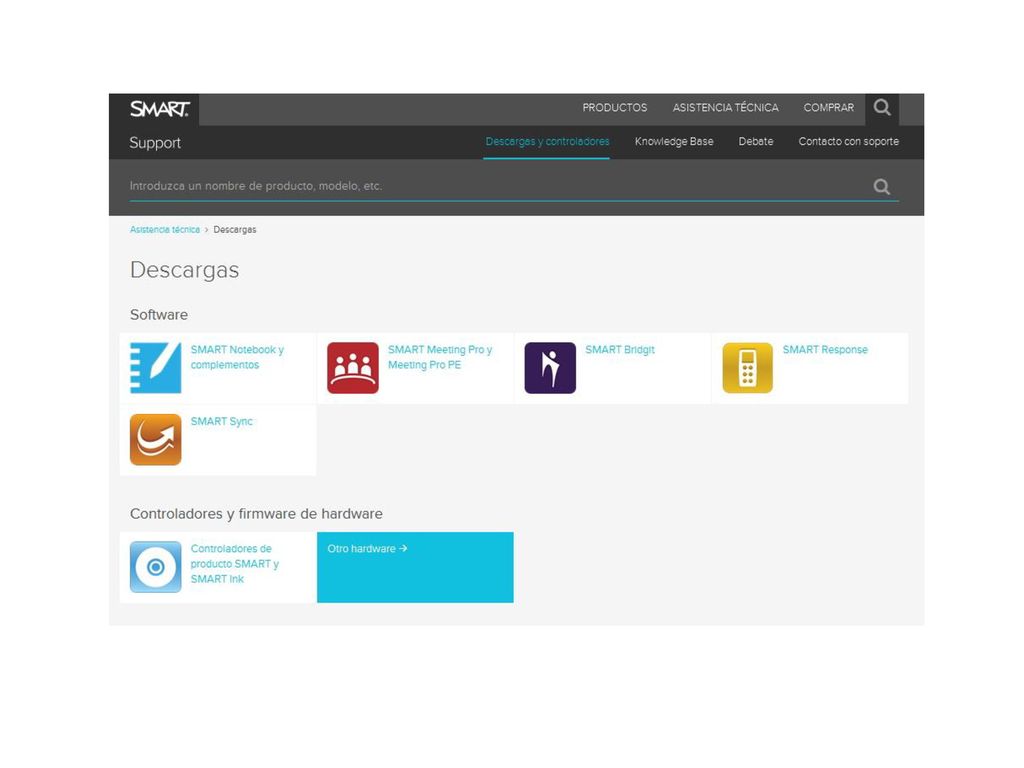Open the COMPRAR menu
Image resolution: width=1024 pixels, height=768 pixels.
coord(829,108)
